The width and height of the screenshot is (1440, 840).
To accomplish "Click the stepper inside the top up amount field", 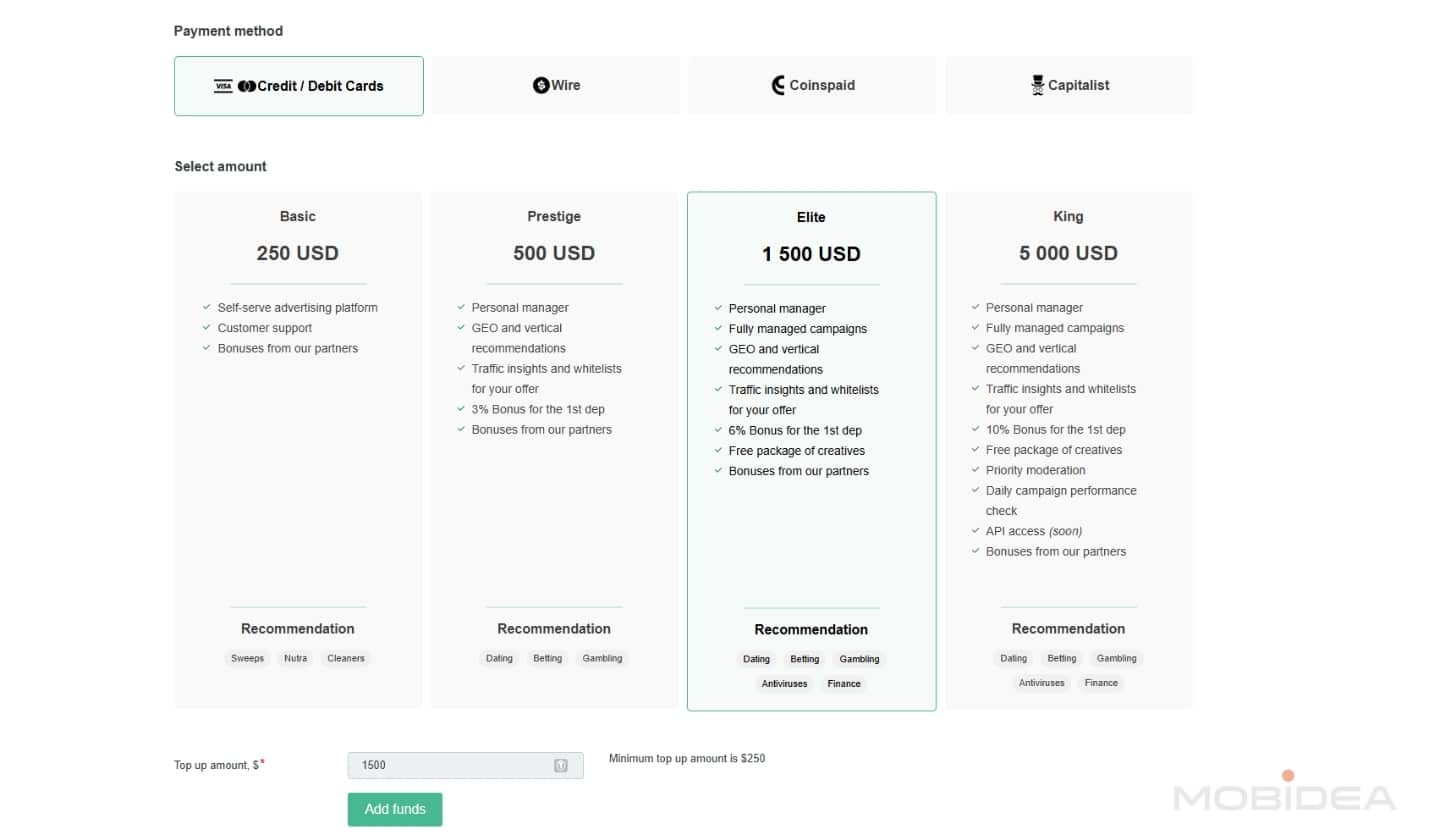I will click(x=559, y=764).
